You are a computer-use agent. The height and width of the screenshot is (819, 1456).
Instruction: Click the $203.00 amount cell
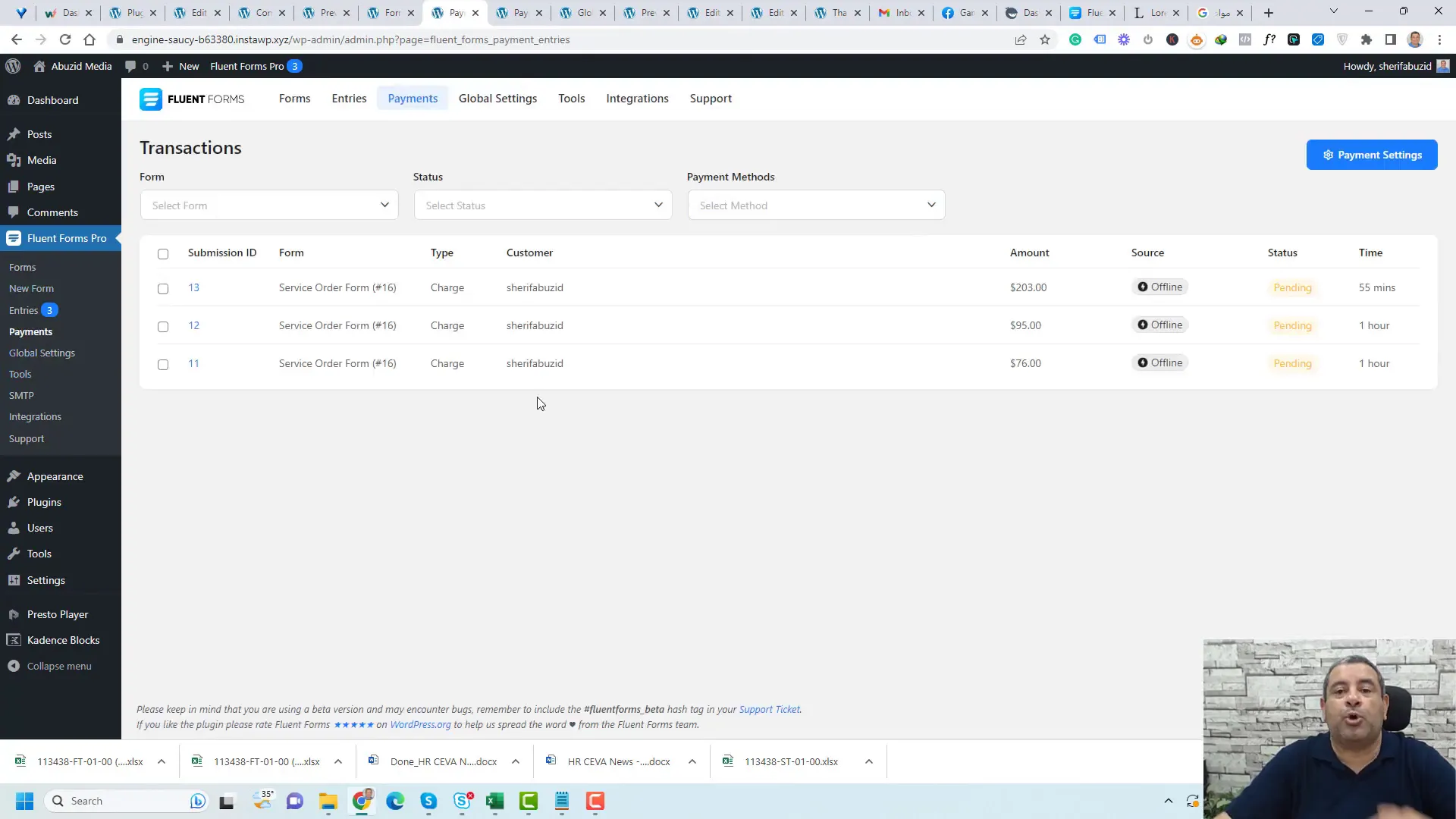coord(1028,287)
